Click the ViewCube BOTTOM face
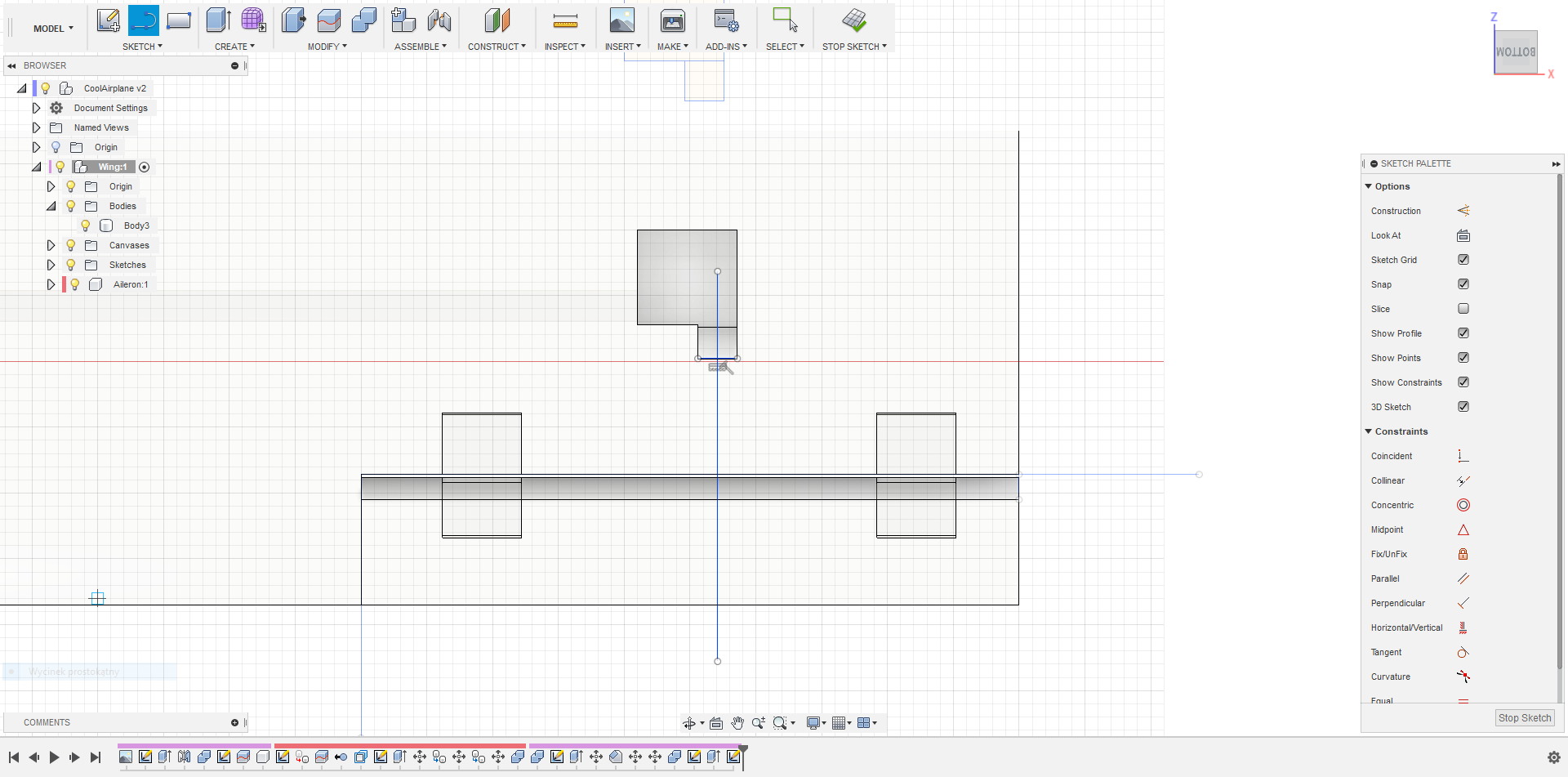 [1516, 51]
